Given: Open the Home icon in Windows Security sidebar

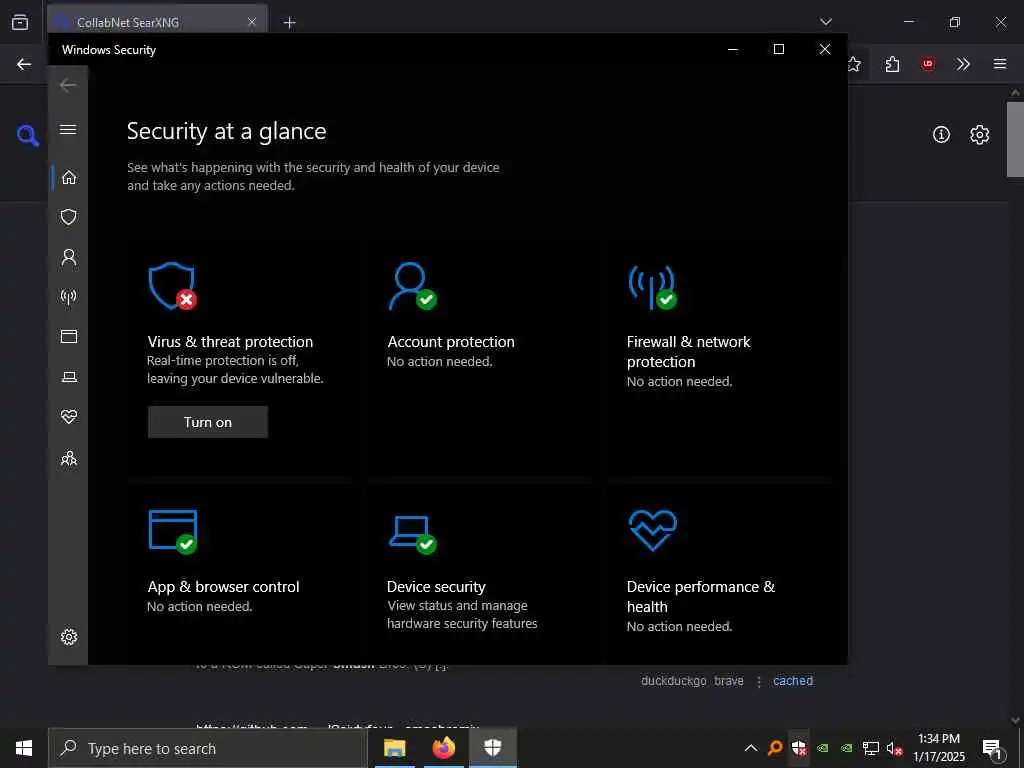Looking at the screenshot, I should coord(69,178).
